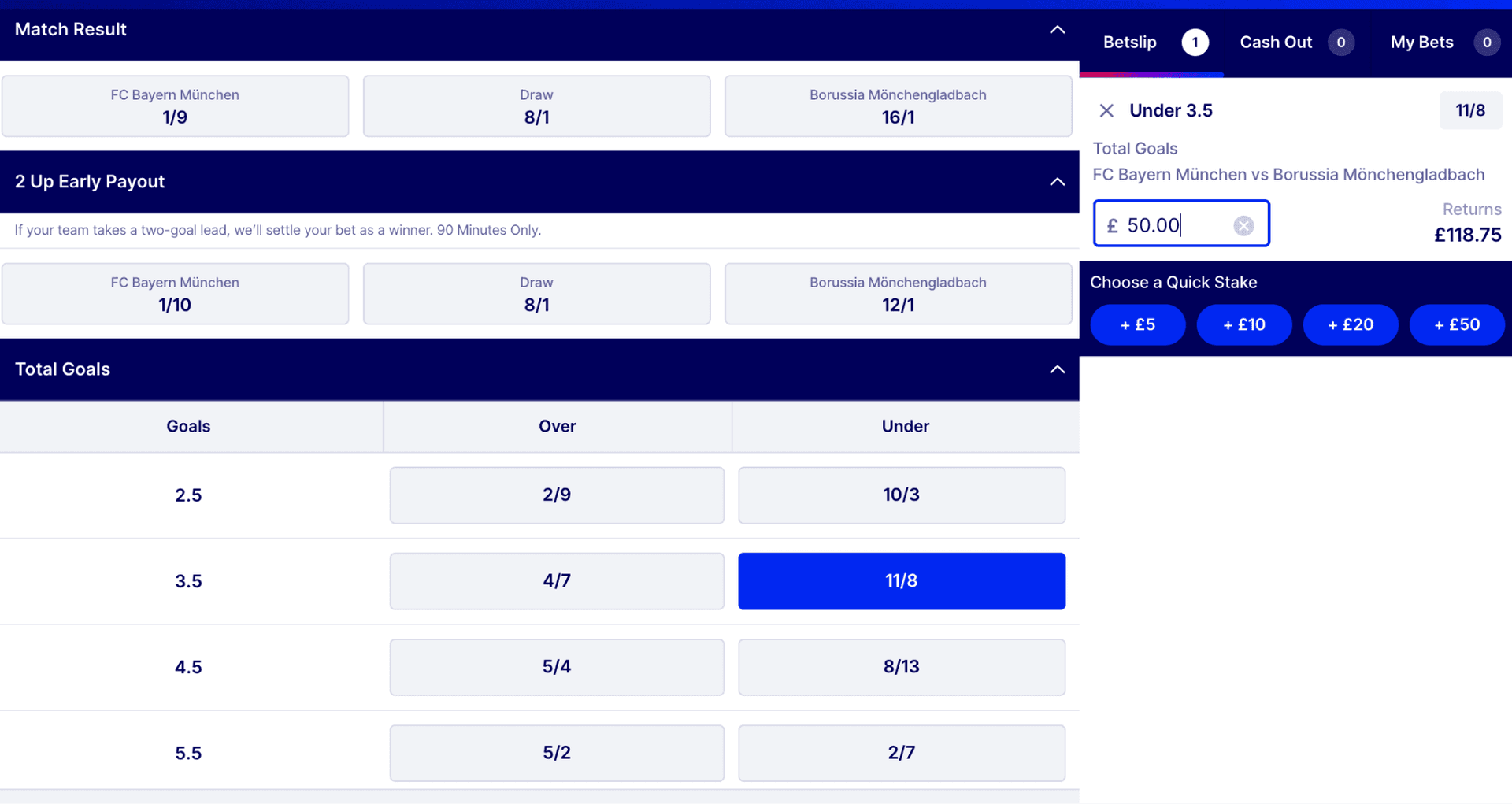Clear the stake amount field
The height and width of the screenshot is (804, 1512).
click(x=1243, y=226)
